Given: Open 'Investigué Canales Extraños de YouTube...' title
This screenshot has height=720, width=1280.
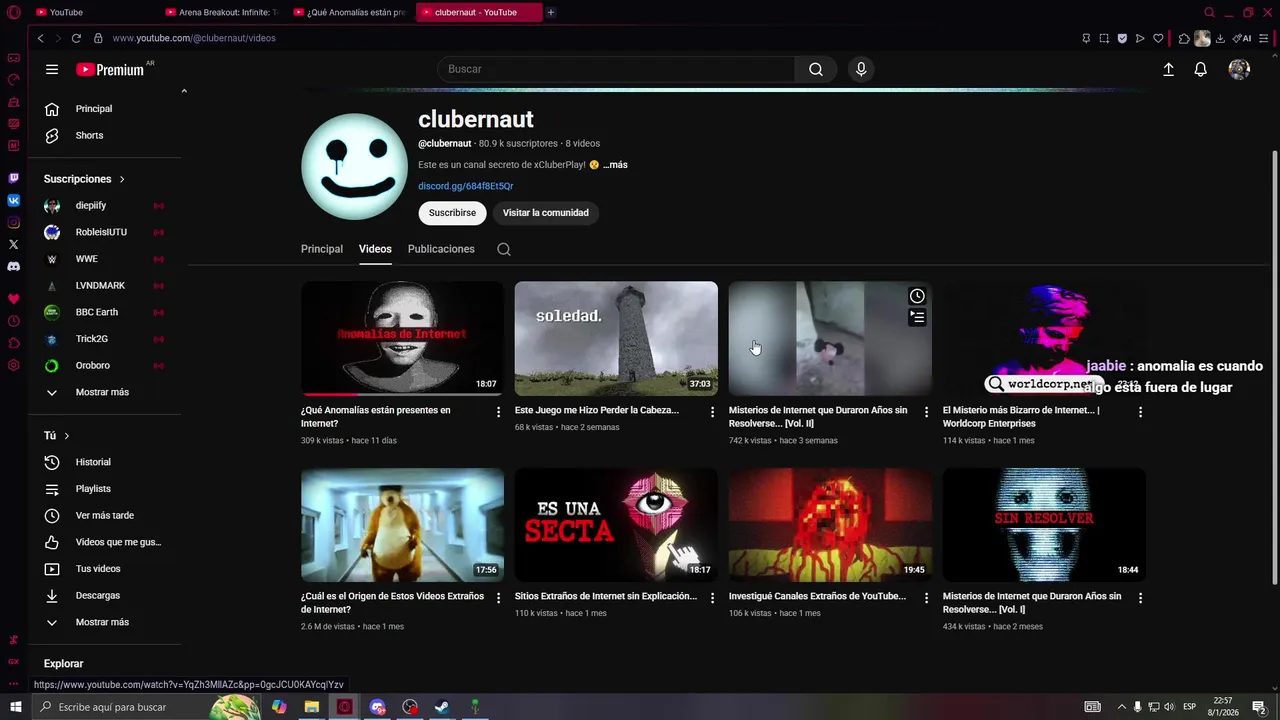Looking at the screenshot, I should pos(817,596).
